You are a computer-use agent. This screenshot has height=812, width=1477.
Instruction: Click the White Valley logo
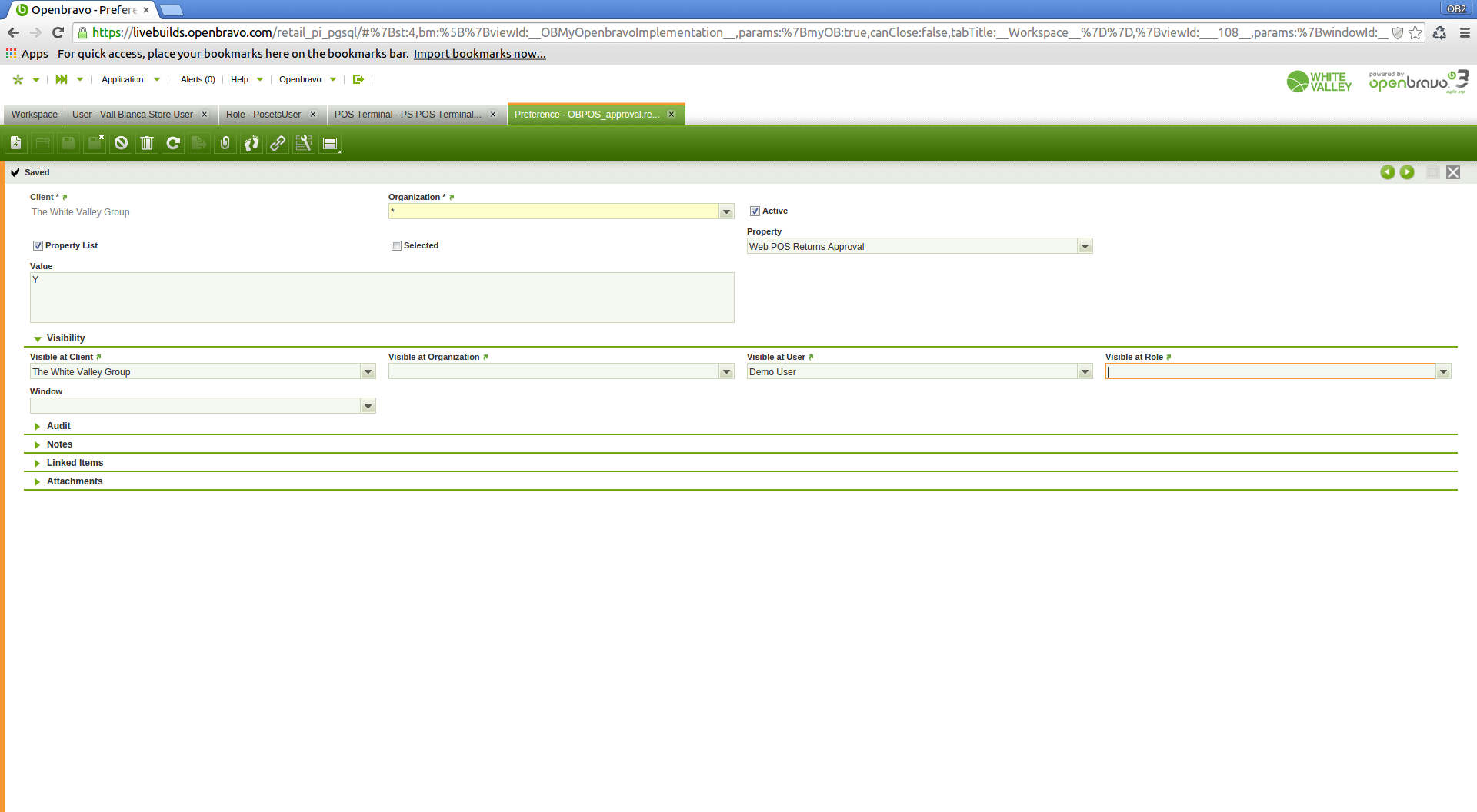(1319, 82)
